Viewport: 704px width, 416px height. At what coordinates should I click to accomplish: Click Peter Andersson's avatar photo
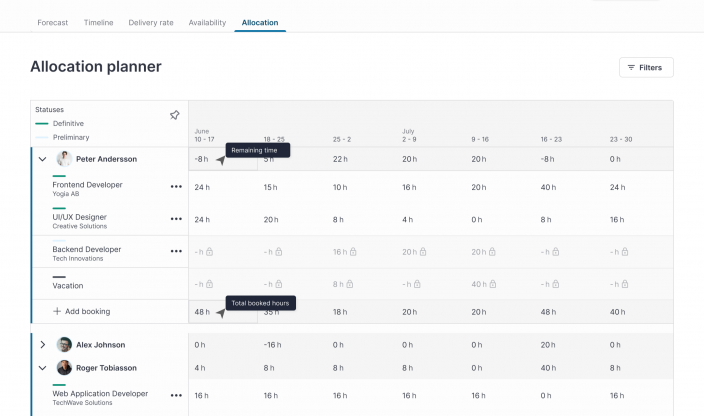coord(64,159)
